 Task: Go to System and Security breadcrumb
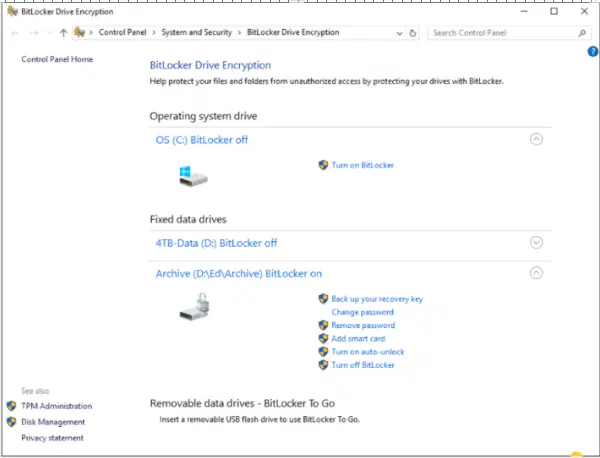(x=197, y=32)
